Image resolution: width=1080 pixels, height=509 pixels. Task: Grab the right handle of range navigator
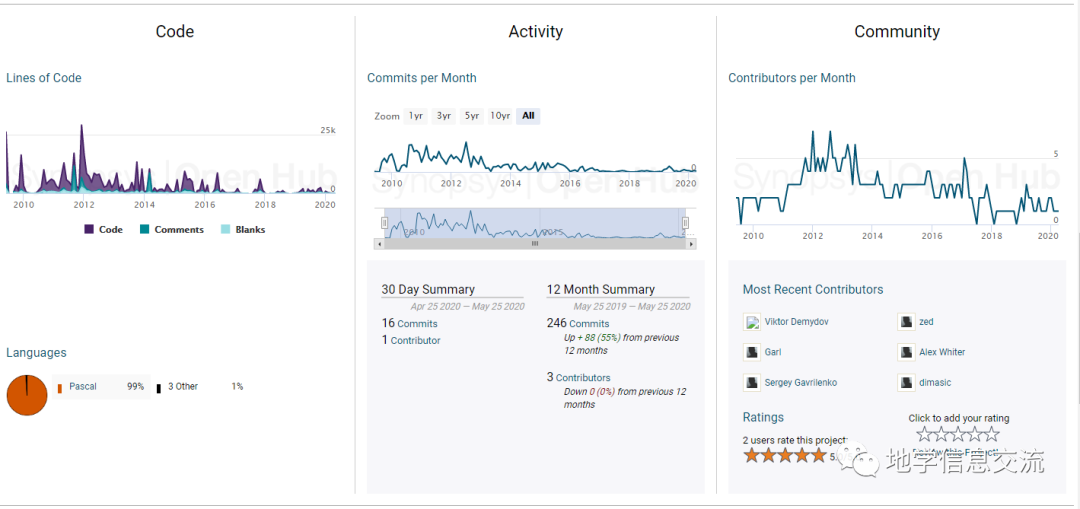point(685,222)
